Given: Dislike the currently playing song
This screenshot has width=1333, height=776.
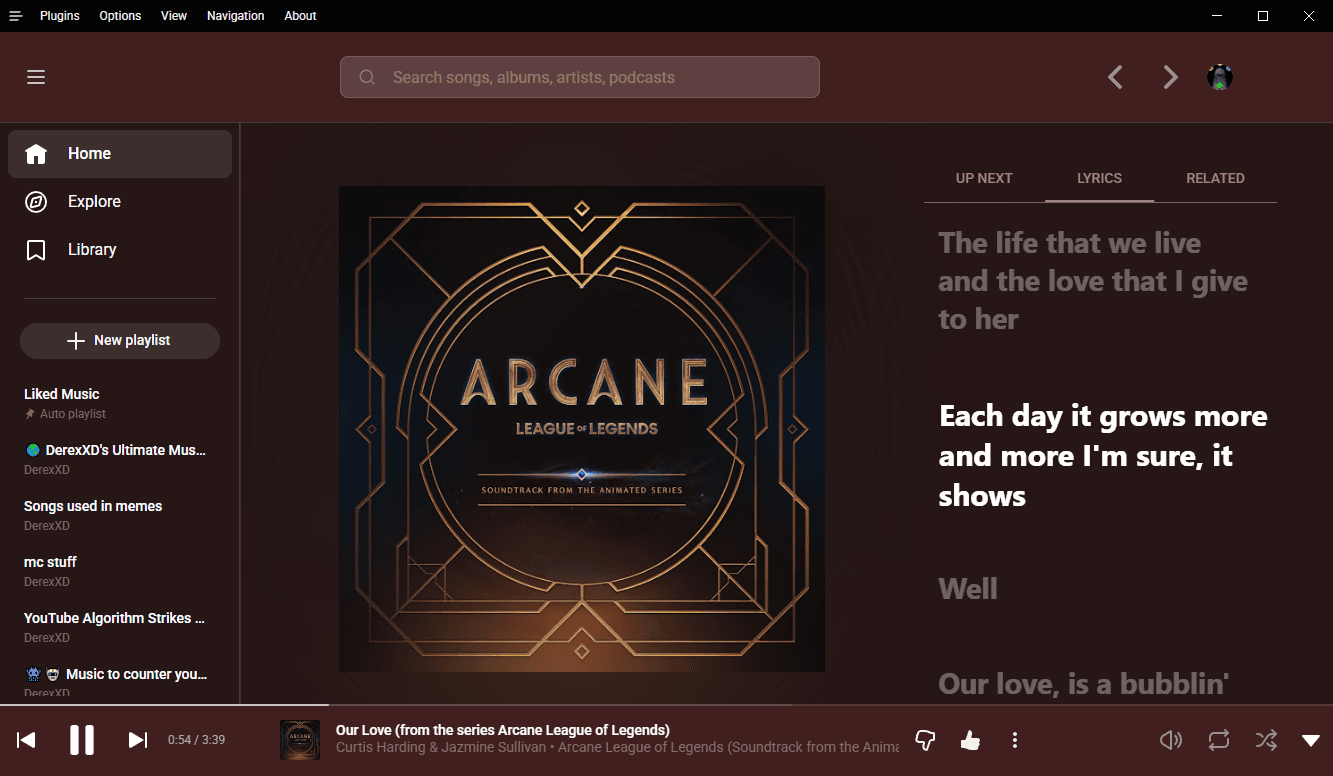Looking at the screenshot, I should [x=924, y=740].
